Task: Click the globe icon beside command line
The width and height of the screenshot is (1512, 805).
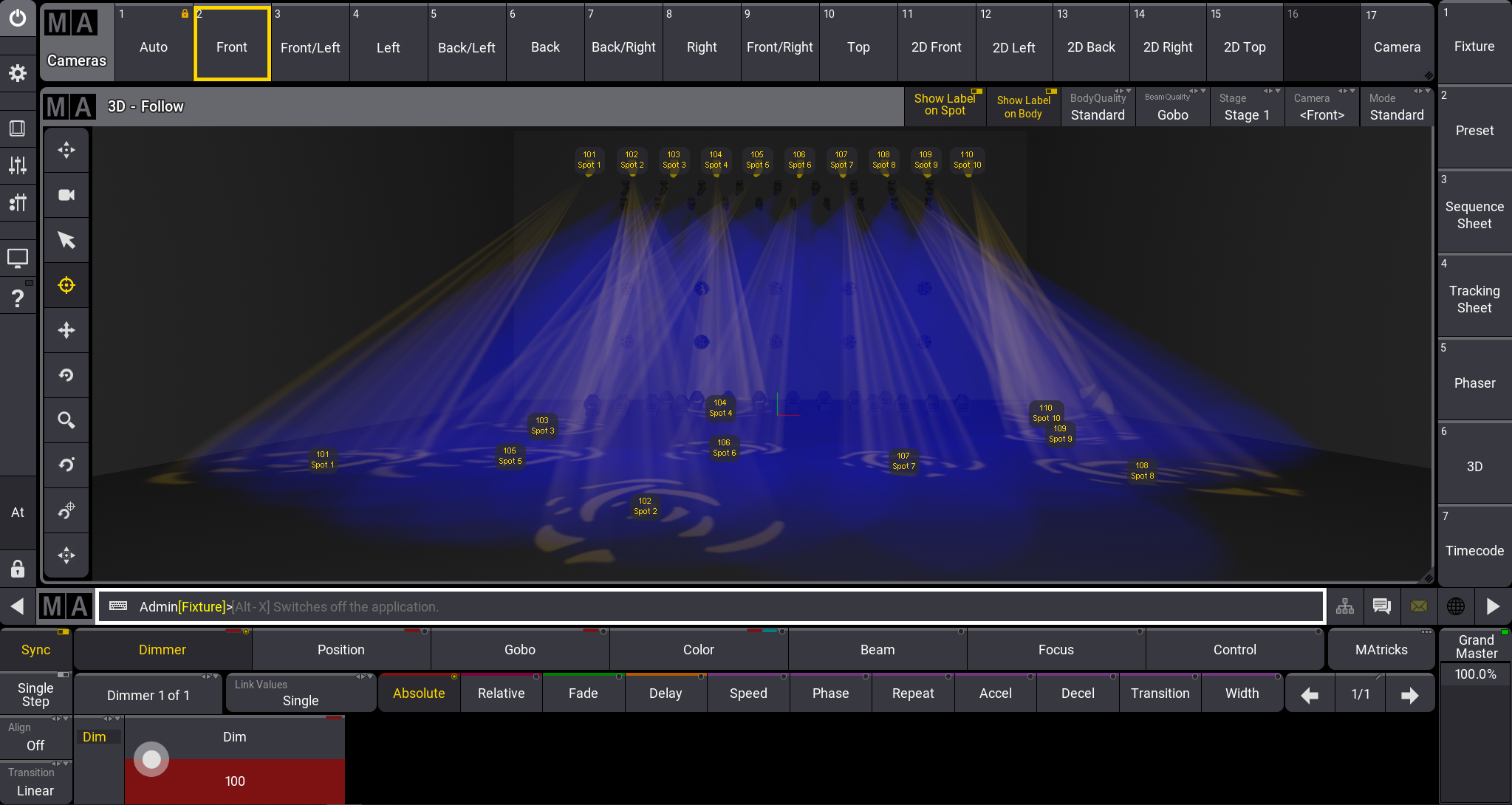Action: [x=1455, y=606]
